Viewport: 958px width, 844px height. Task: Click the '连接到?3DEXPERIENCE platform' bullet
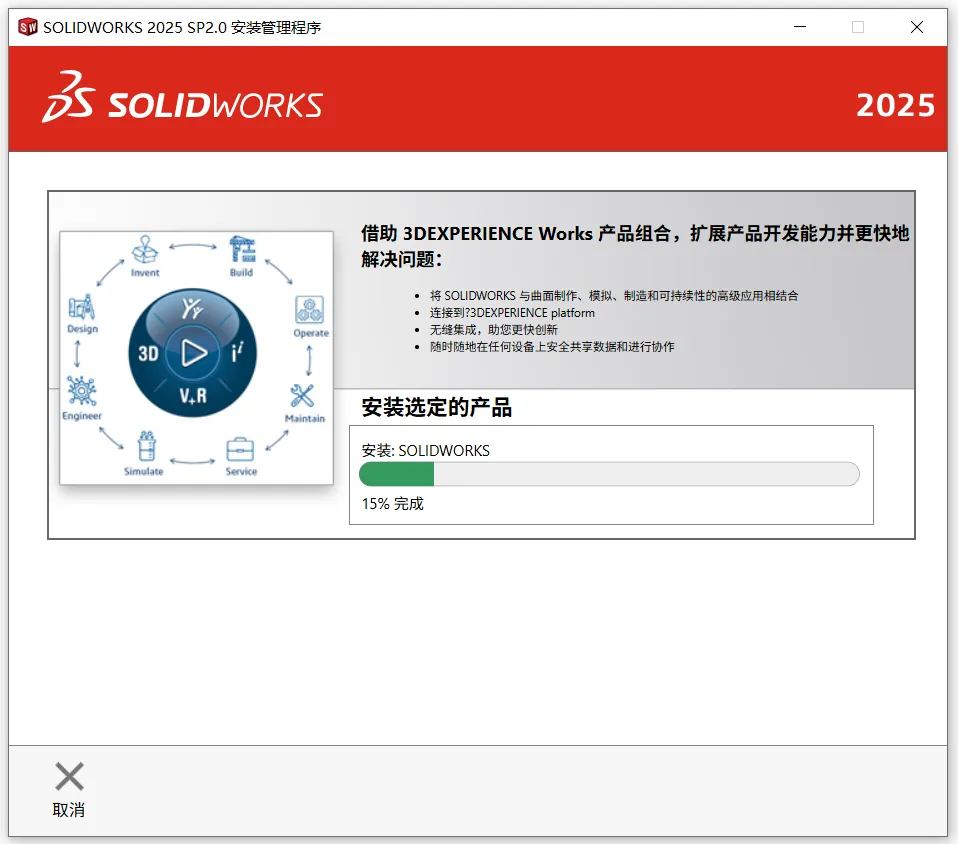pyautogui.click(x=512, y=313)
